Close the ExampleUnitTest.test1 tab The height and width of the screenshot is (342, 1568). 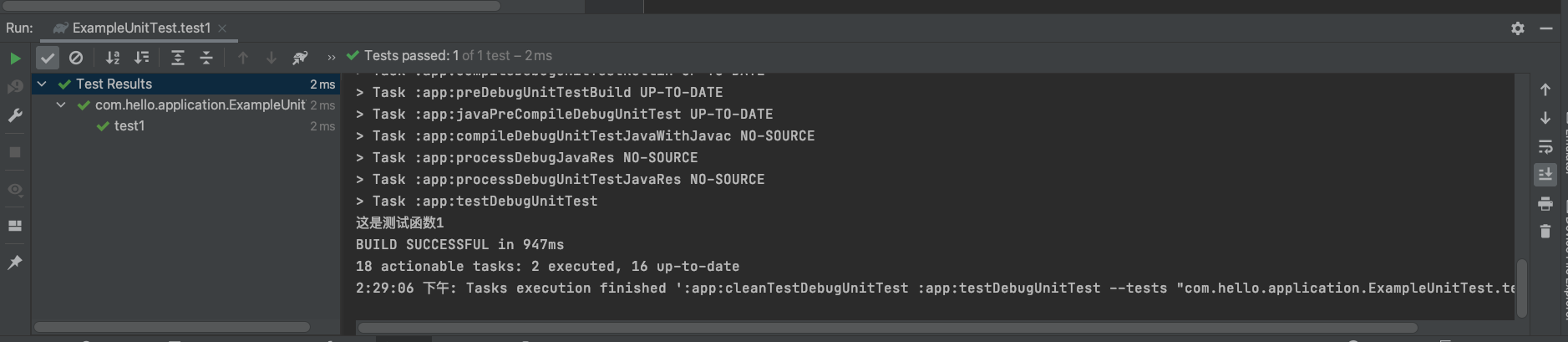[x=222, y=28]
